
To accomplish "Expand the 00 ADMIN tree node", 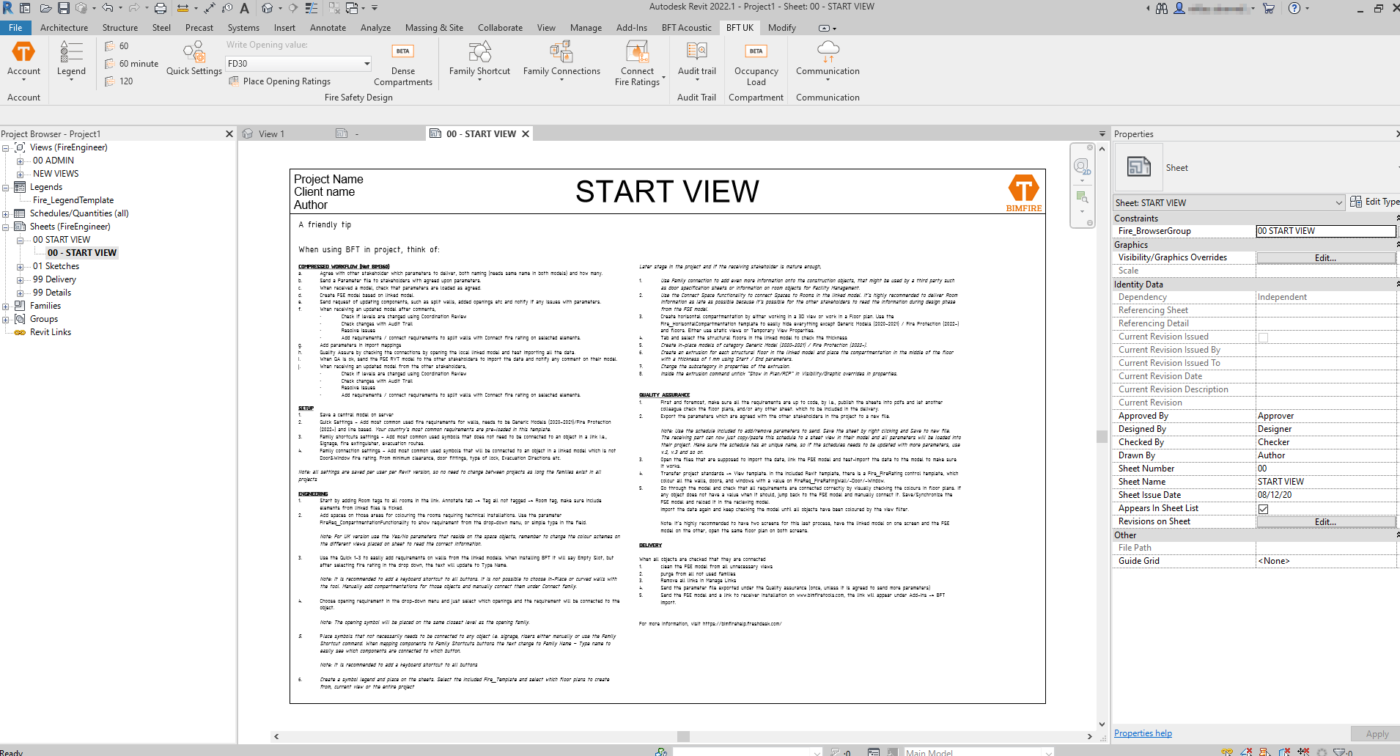I will pyautogui.click(x=21, y=160).
